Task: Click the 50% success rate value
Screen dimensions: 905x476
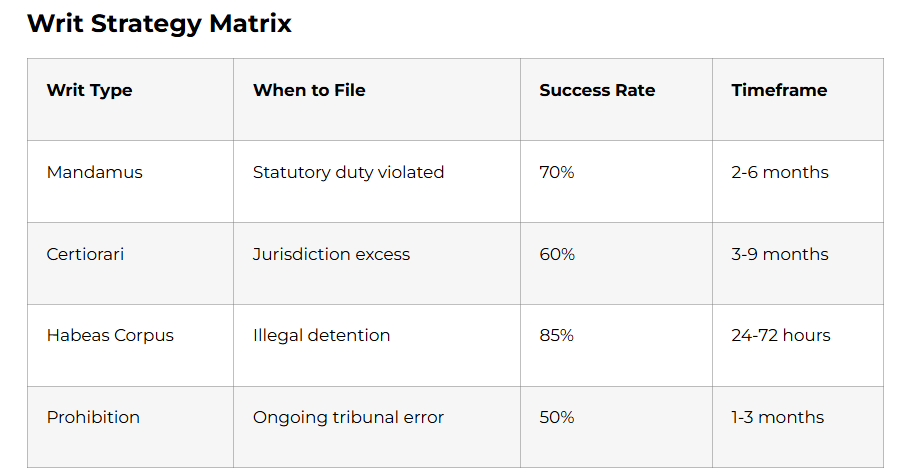Action: [557, 417]
